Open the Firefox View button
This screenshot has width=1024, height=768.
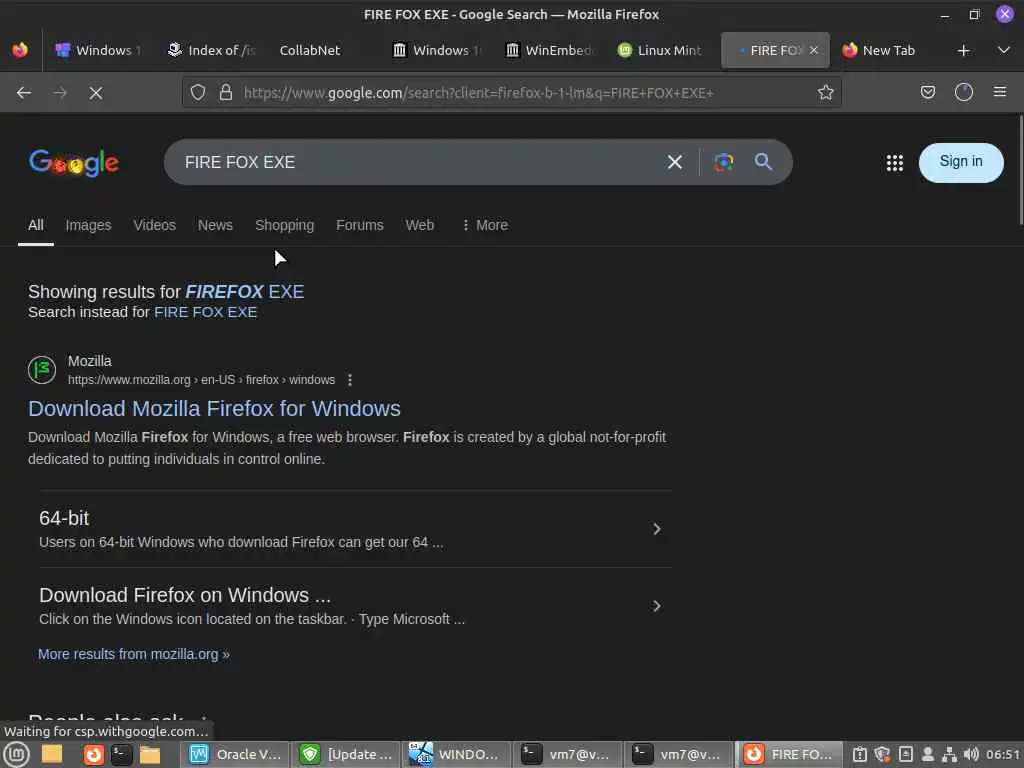(x=20, y=50)
